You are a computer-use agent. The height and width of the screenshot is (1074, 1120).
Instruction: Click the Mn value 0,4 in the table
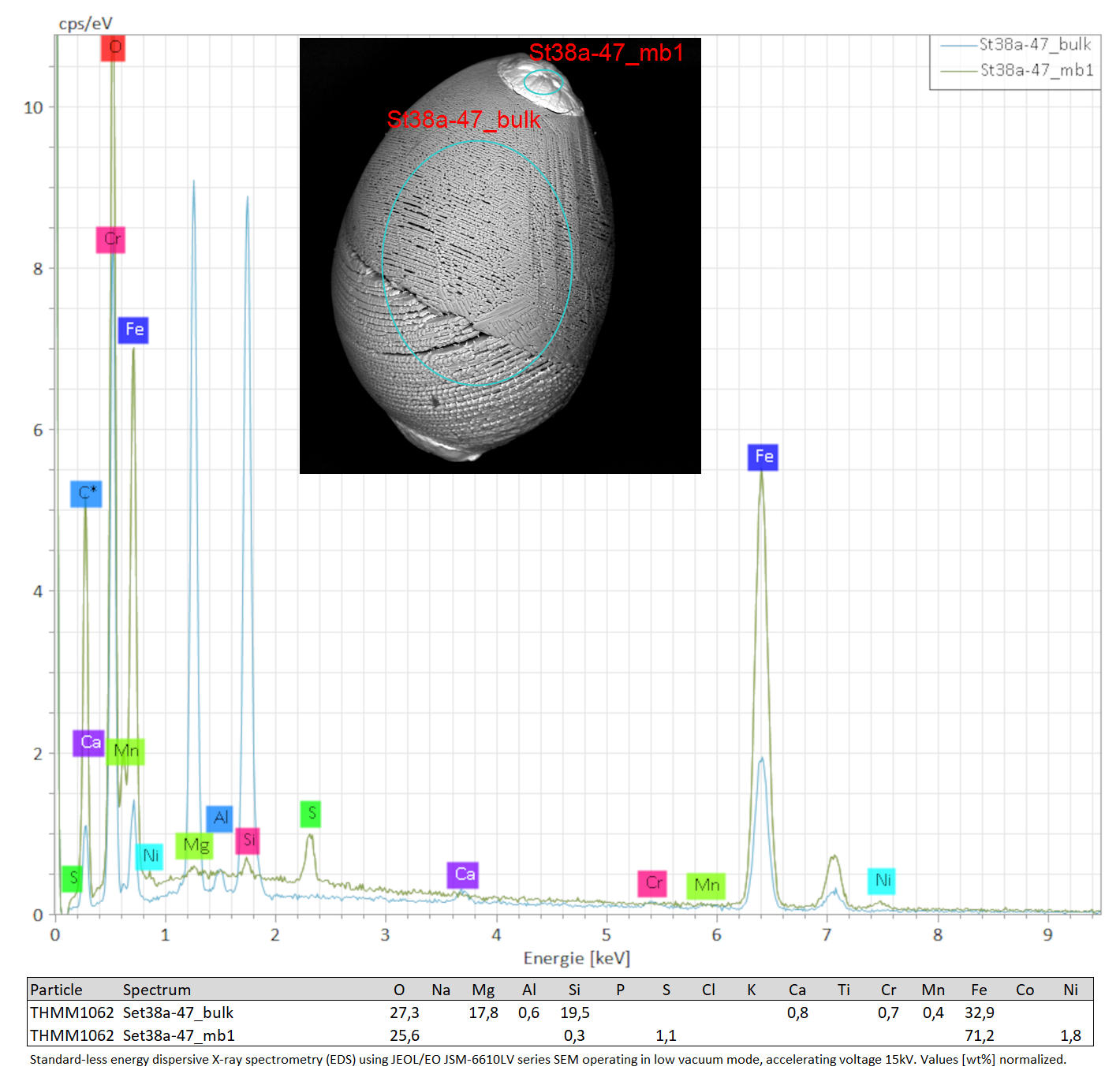[934, 1012]
